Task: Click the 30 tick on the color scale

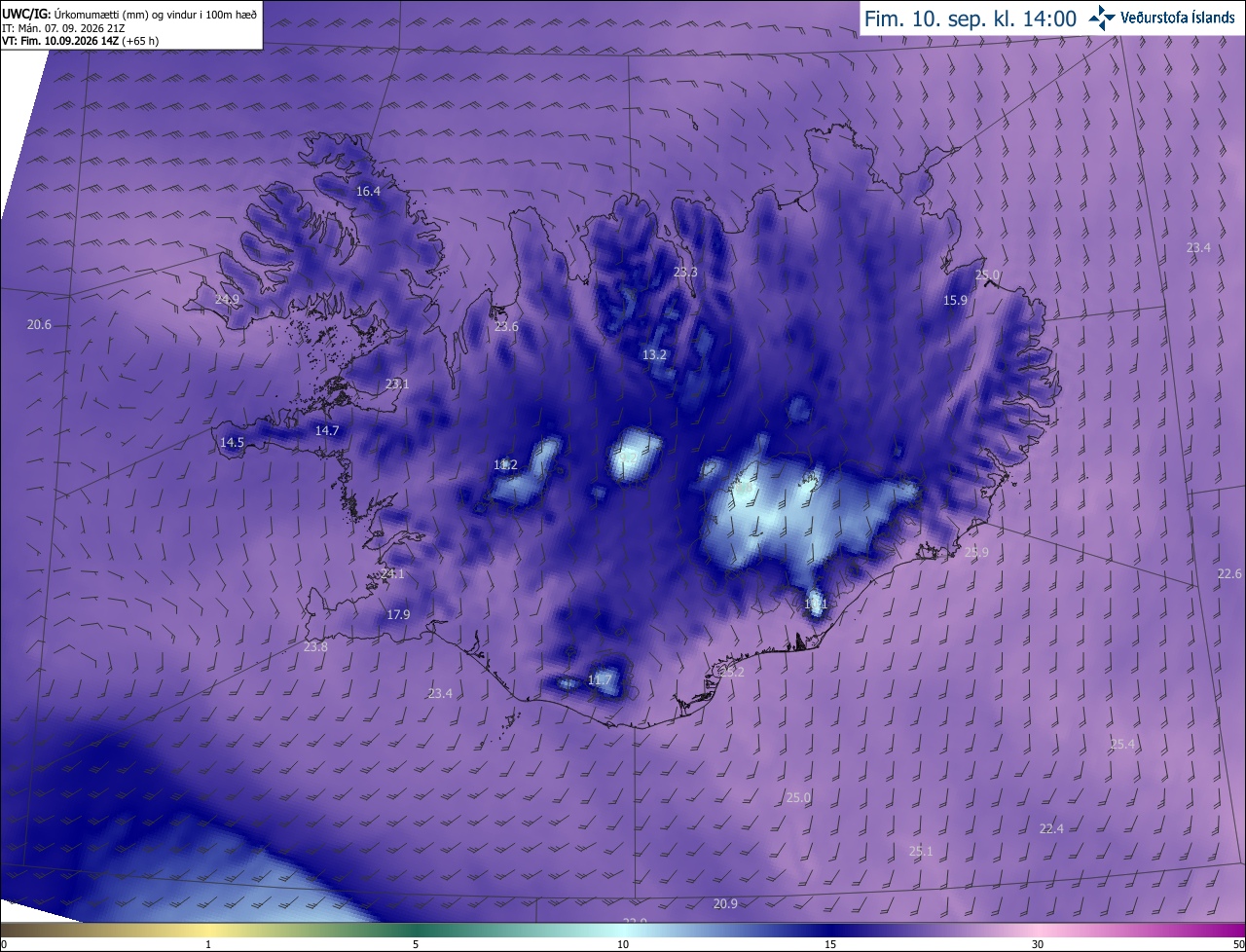Action: tap(1038, 944)
